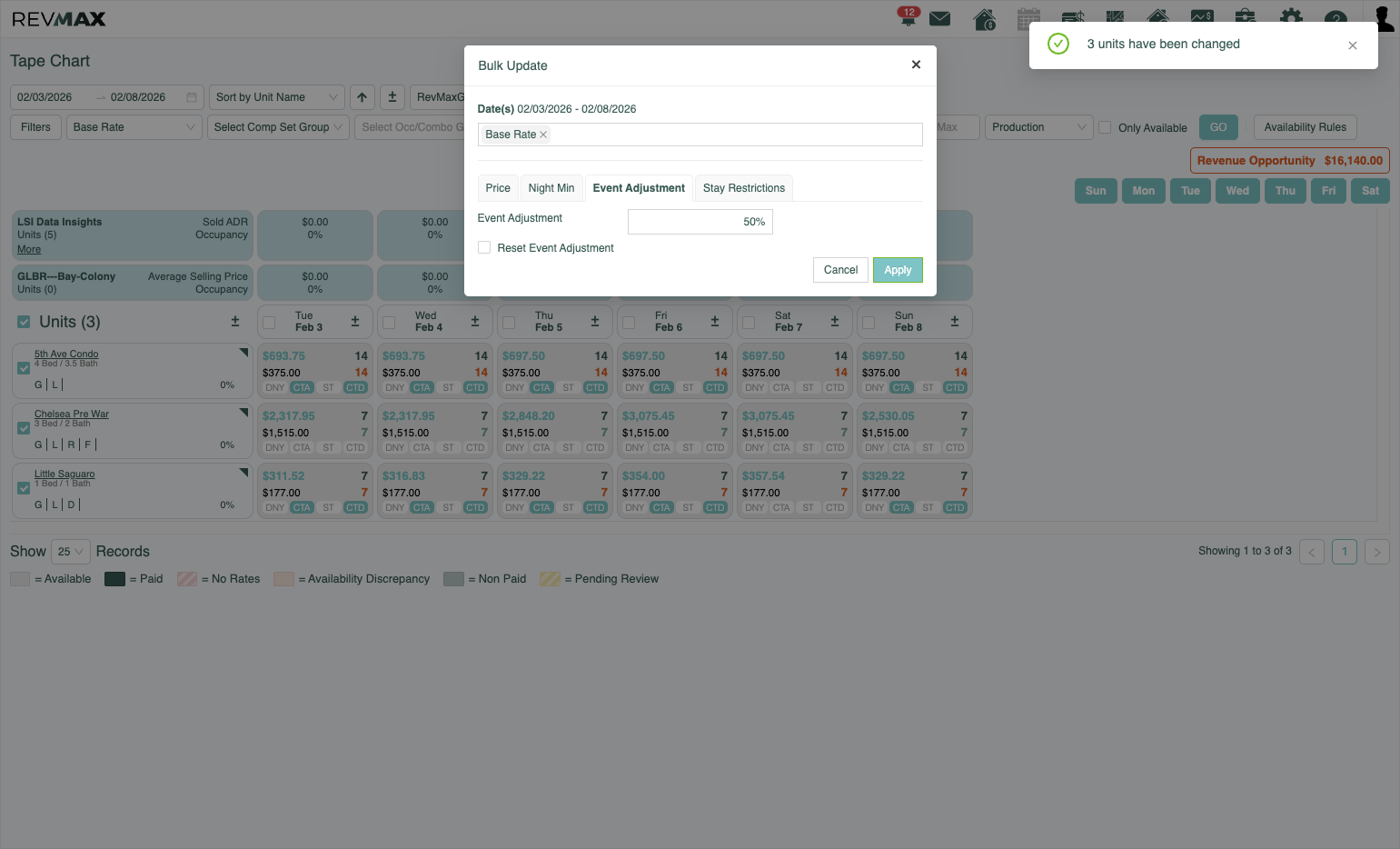This screenshot has height=849, width=1400.
Task: Open the date range picker 02/03/2026
Action: [106, 97]
